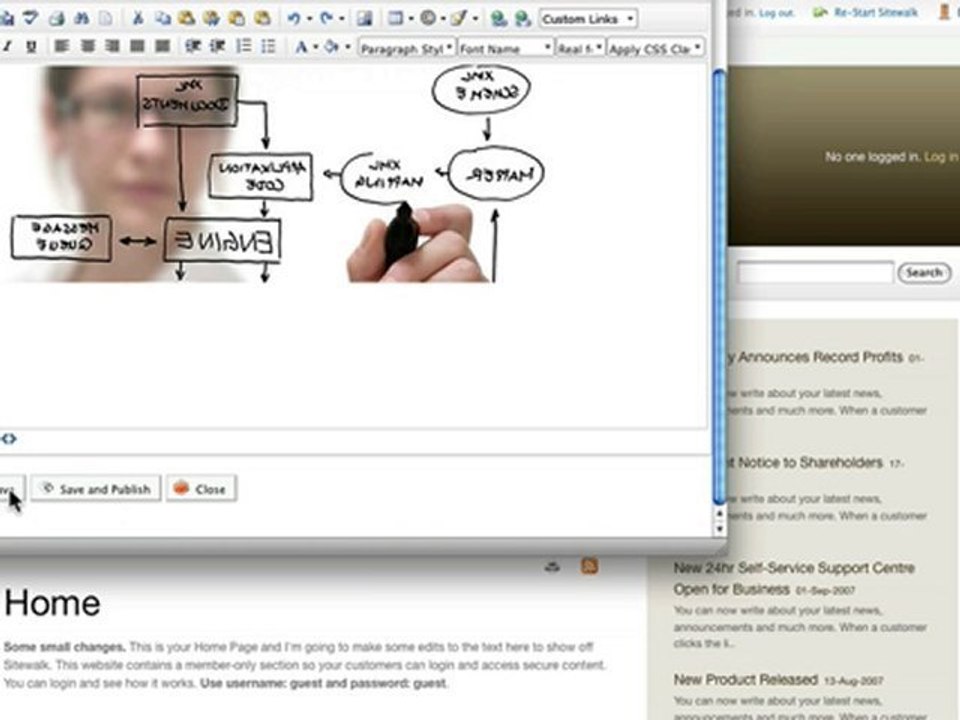Click the Search button on the website
The image size is (960, 720).
point(924,272)
